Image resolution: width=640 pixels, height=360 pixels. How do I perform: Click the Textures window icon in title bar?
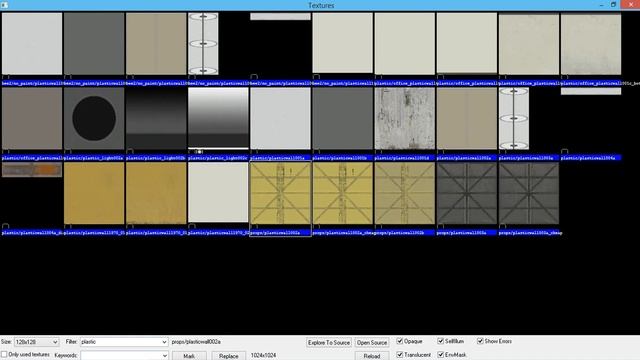pyautogui.click(x=4, y=5)
